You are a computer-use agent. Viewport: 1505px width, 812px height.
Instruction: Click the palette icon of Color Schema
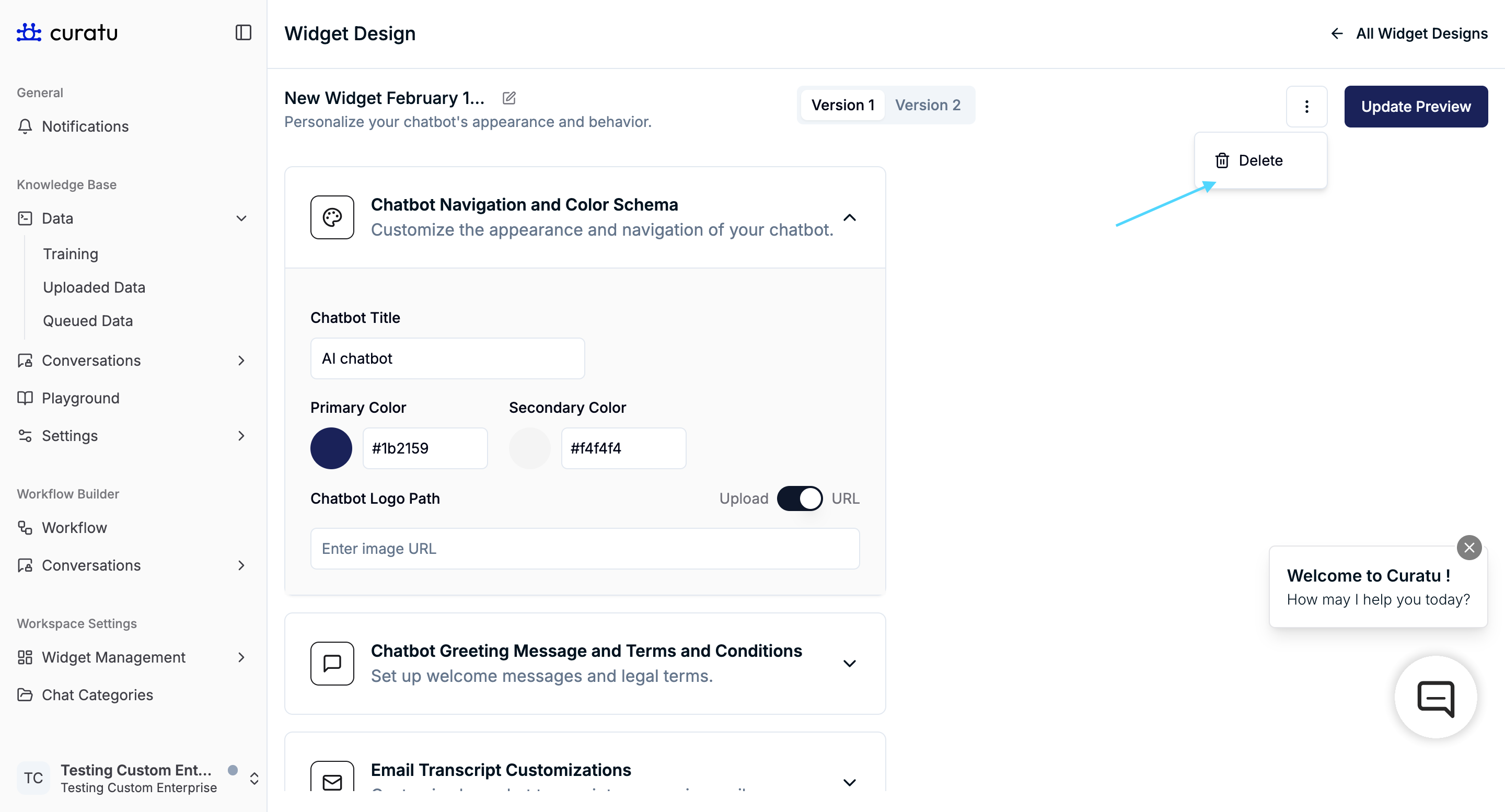pyautogui.click(x=332, y=217)
